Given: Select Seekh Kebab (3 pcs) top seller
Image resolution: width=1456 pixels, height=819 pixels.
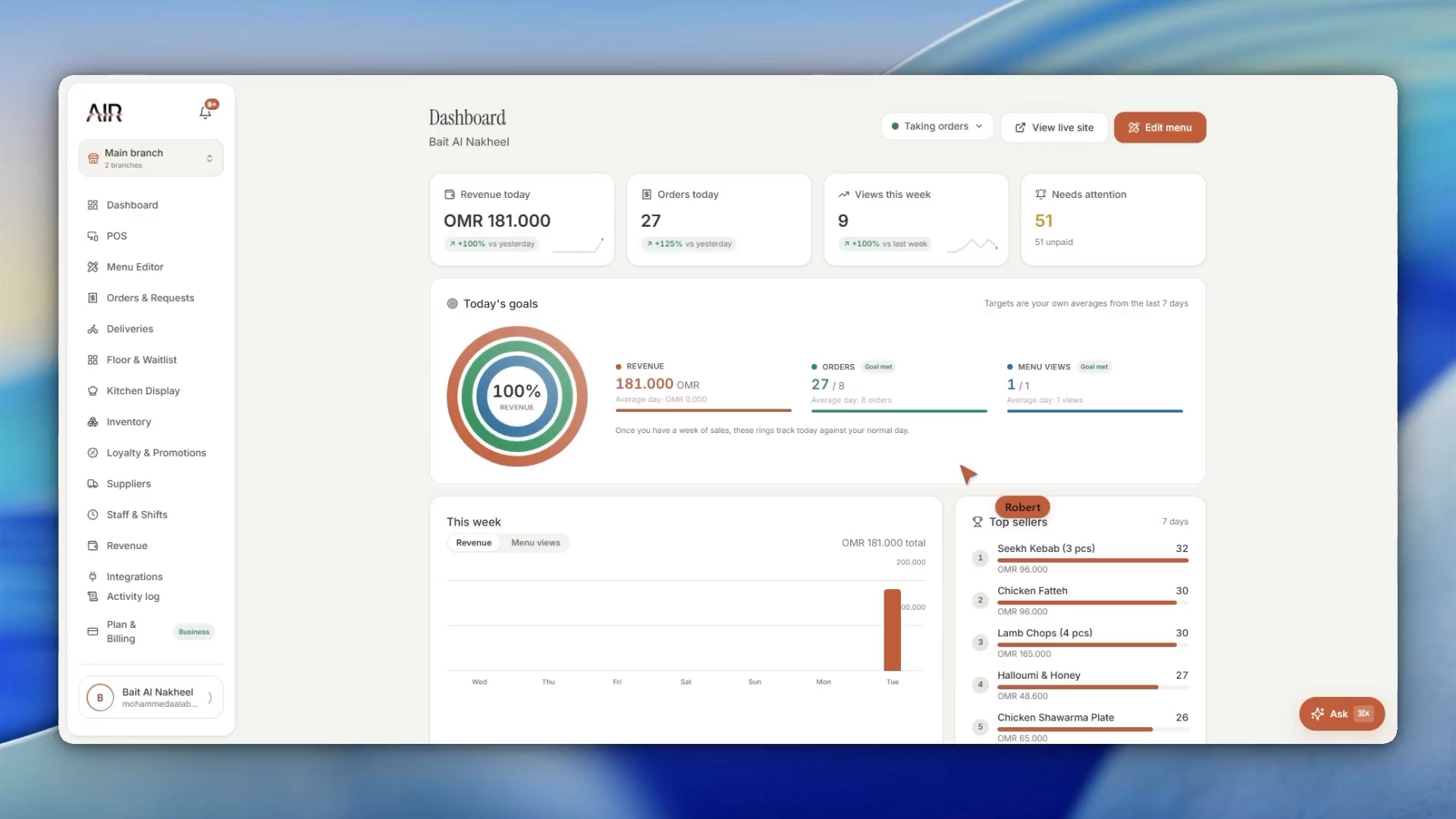Looking at the screenshot, I should (1092, 558).
